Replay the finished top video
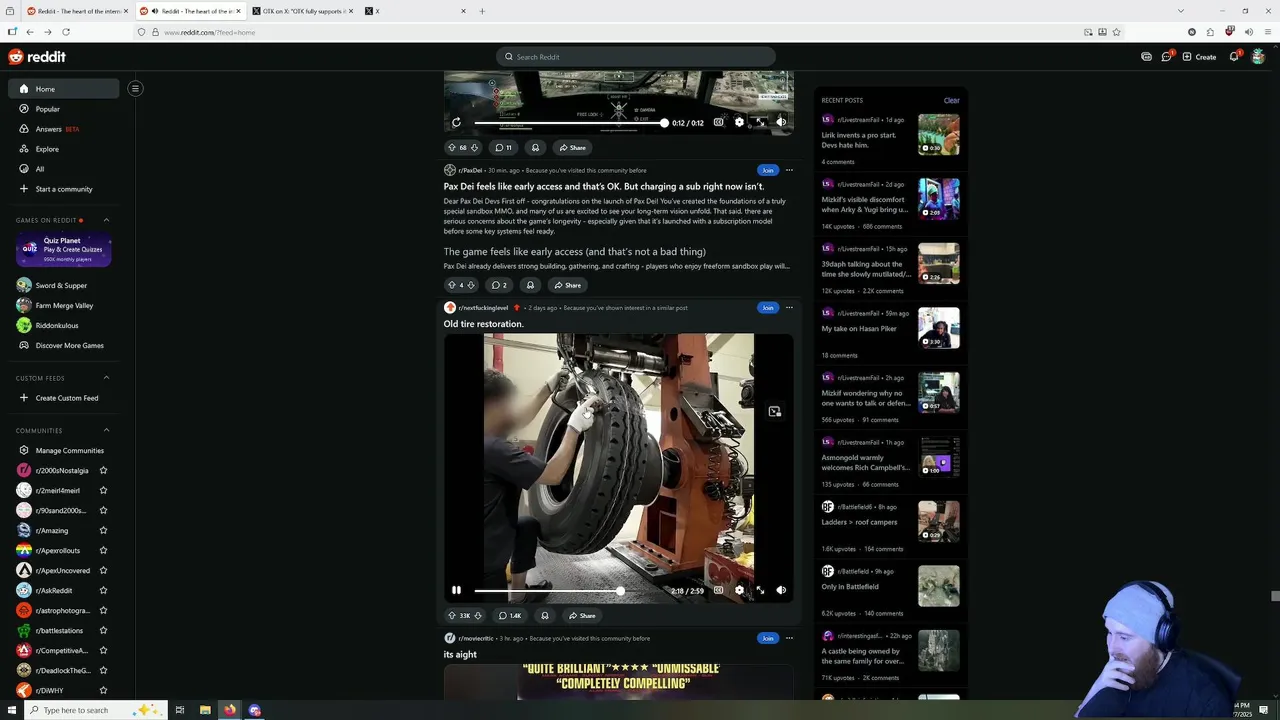Screen dimensions: 1280x720 (456, 122)
